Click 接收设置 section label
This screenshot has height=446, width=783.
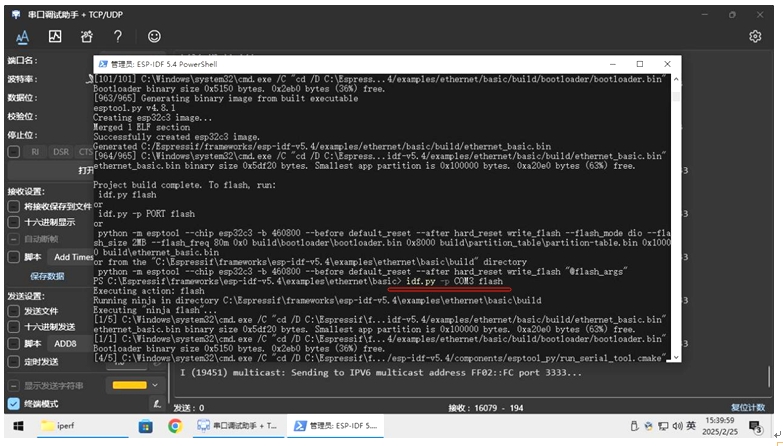(x=26, y=191)
